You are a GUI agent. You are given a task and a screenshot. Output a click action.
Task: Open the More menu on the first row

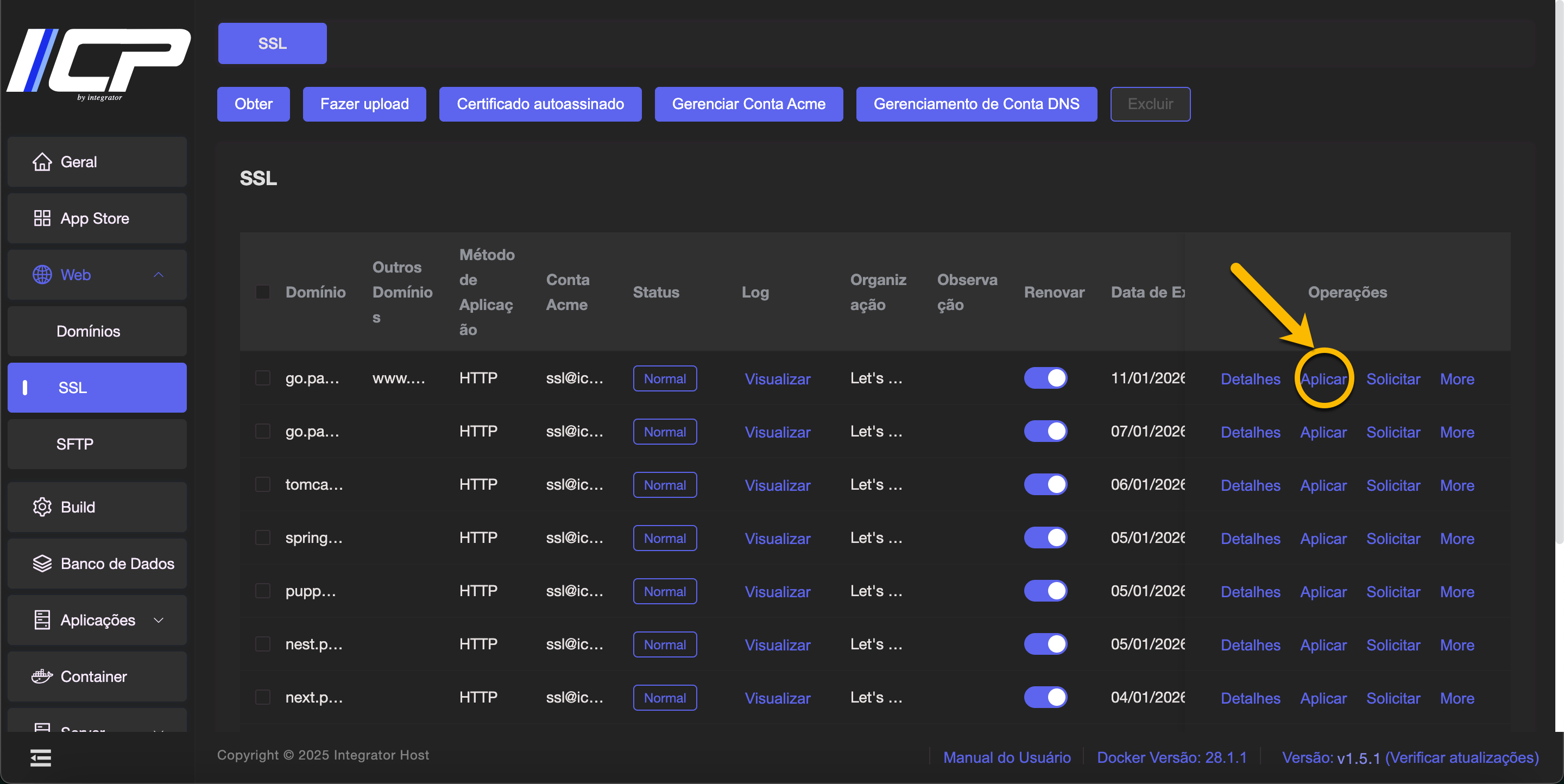[1456, 378]
